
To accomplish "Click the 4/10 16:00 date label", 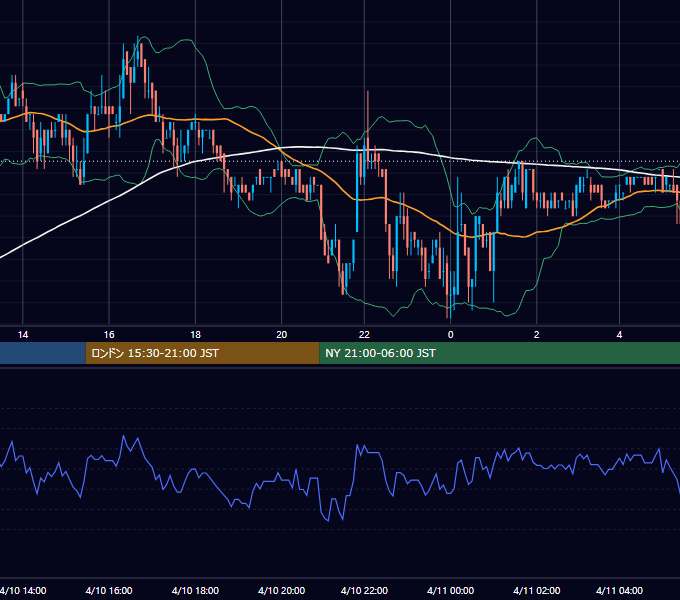I will (x=109, y=591).
